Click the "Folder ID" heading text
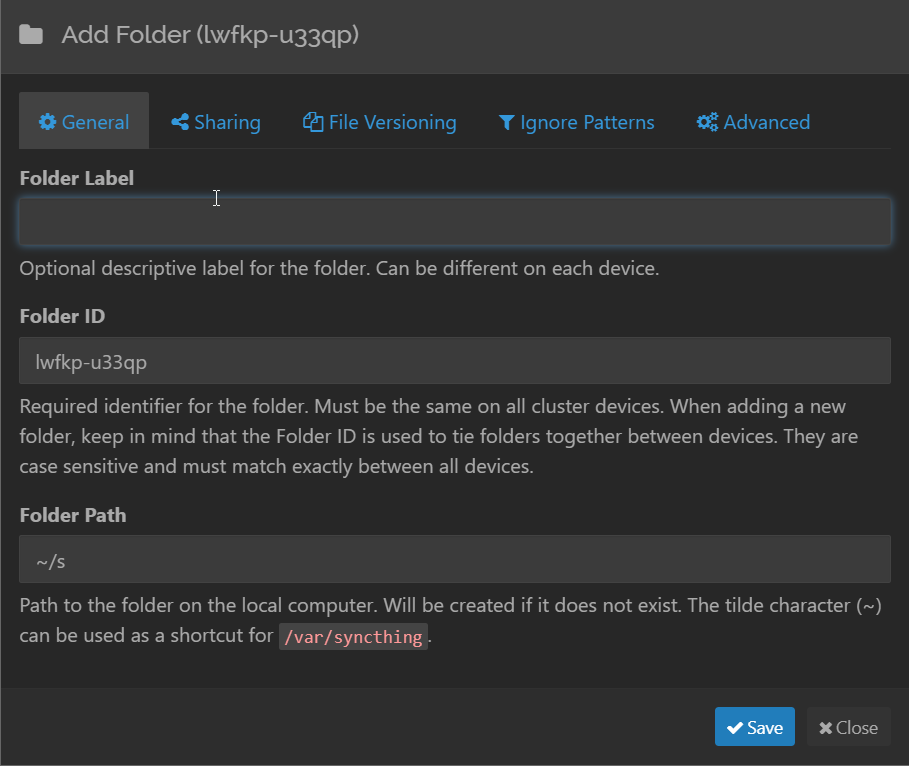Viewport: 909px width, 766px height. [x=62, y=316]
